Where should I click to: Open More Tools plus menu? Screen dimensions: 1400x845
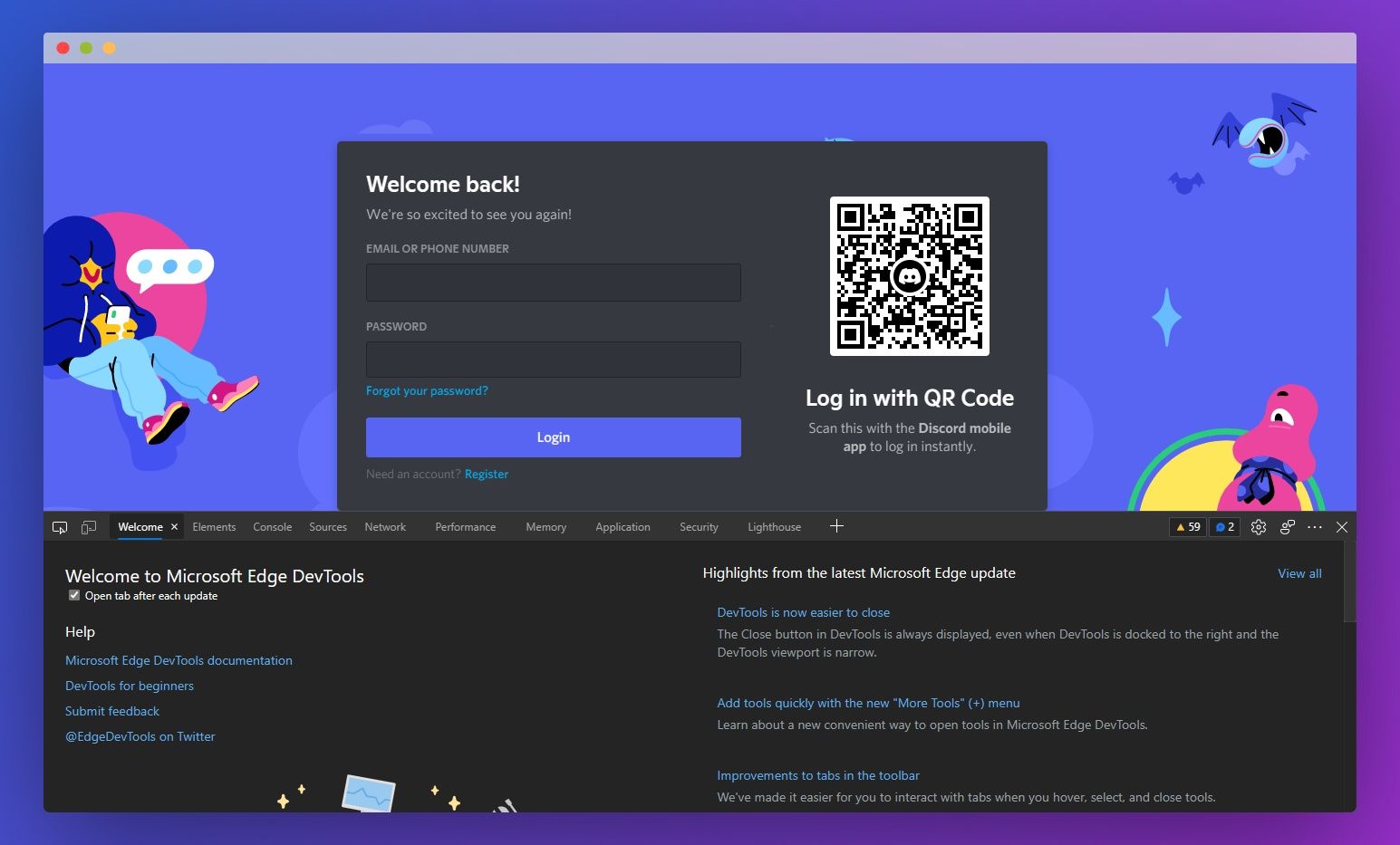(x=836, y=526)
